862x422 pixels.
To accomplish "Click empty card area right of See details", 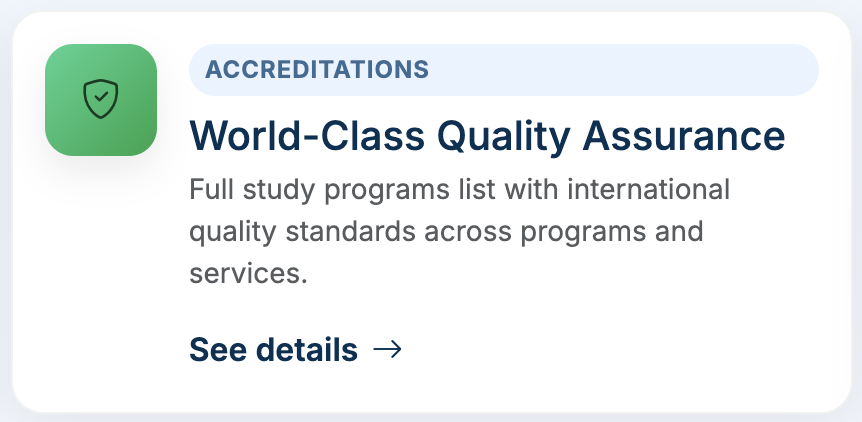I will click(620, 350).
